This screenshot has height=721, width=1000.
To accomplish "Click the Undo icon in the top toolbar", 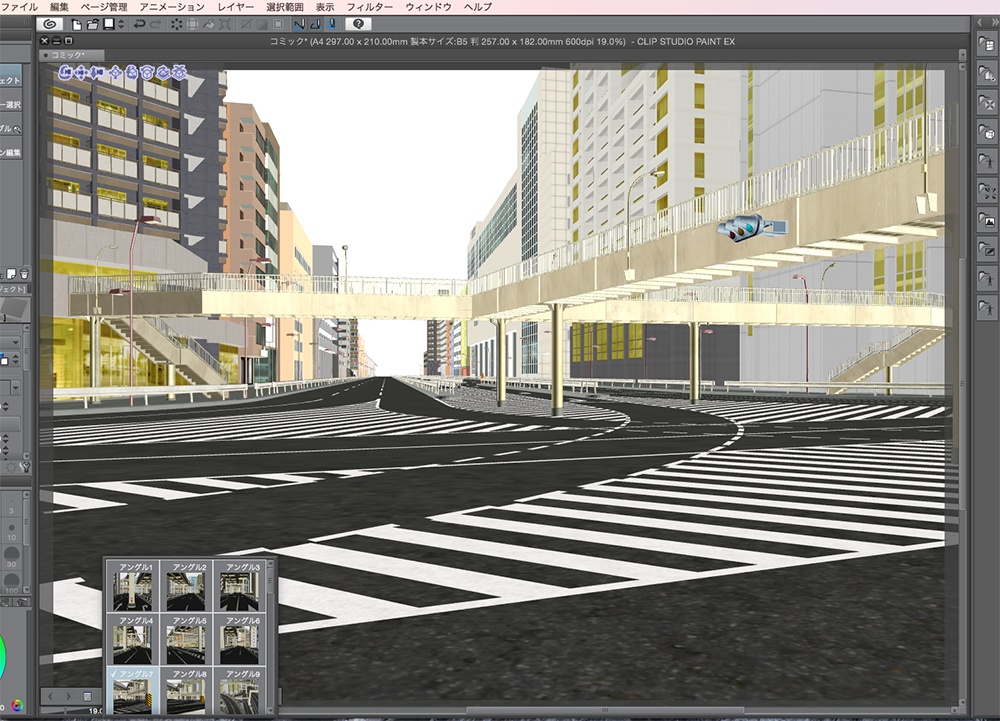I will pyautogui.click(x=140, y=25).
